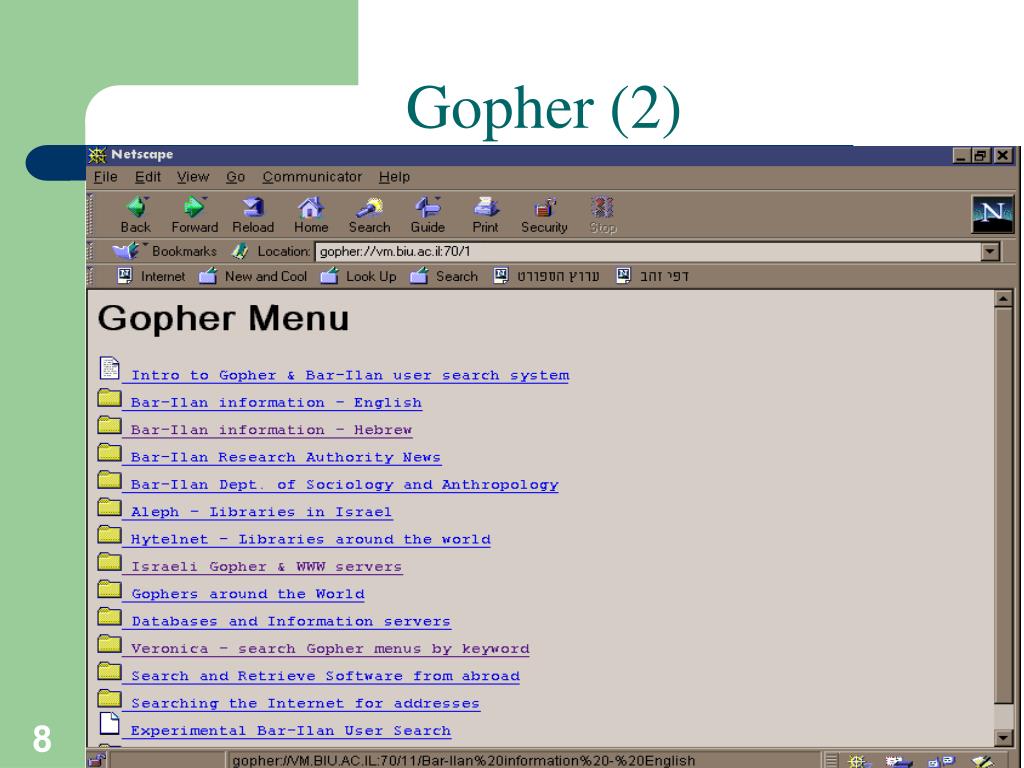Click the vertical scrollbar thumb
1024x768 pixels.
[1003, 506]
